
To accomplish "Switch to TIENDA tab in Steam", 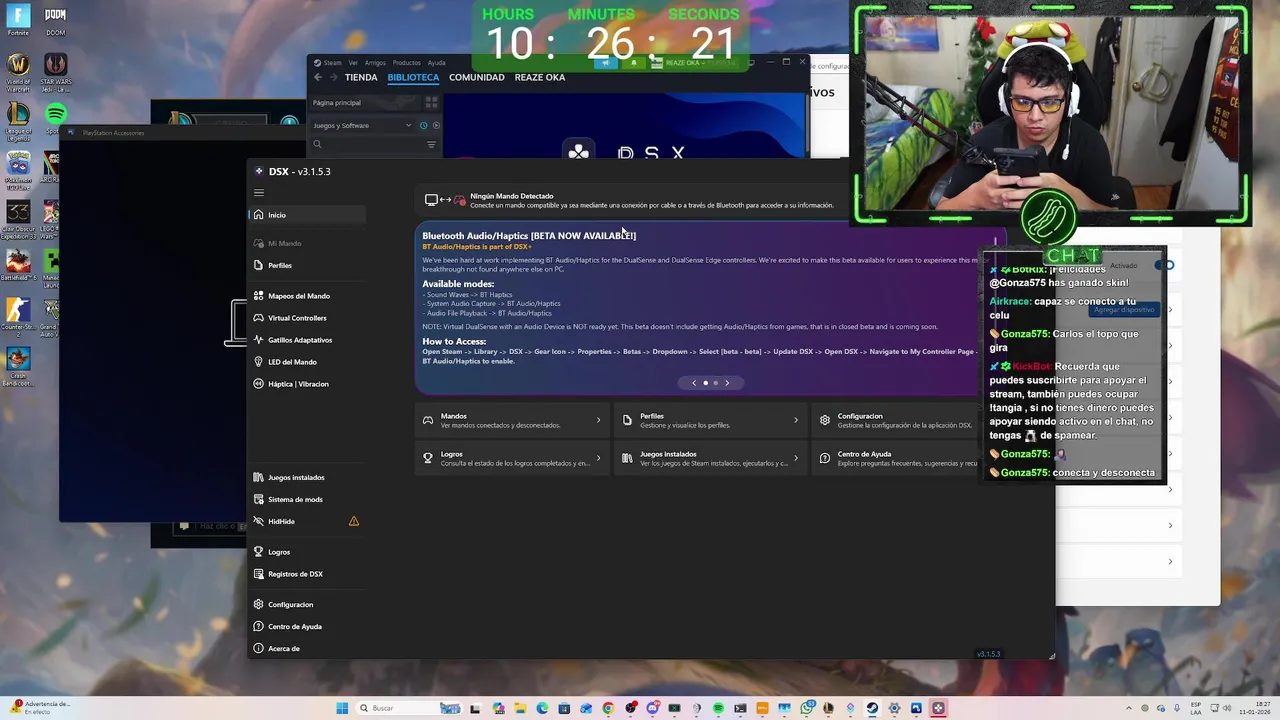I will tap(361, 78).
